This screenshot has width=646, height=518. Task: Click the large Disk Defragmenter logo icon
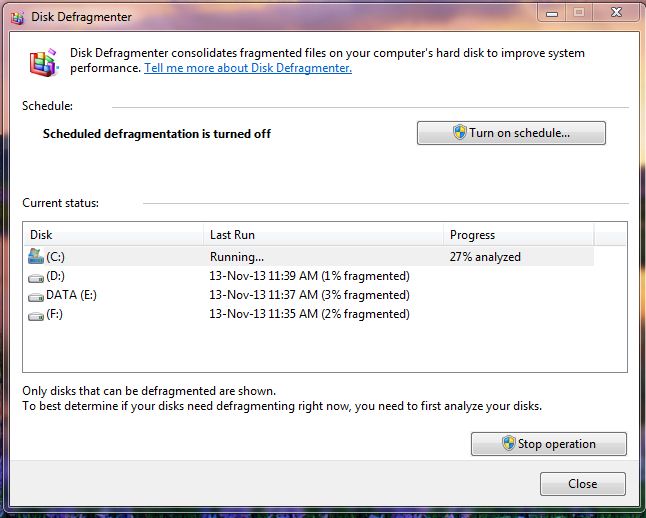pos(43,62)
